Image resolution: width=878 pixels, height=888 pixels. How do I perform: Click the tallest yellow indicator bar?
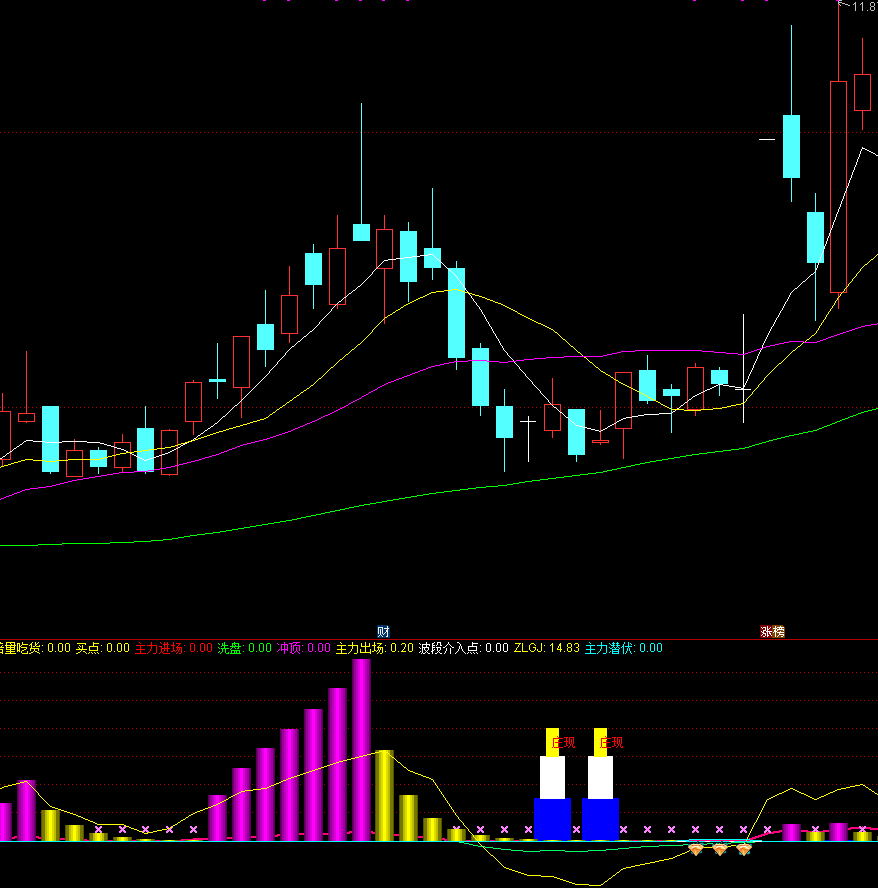[384, 795]
